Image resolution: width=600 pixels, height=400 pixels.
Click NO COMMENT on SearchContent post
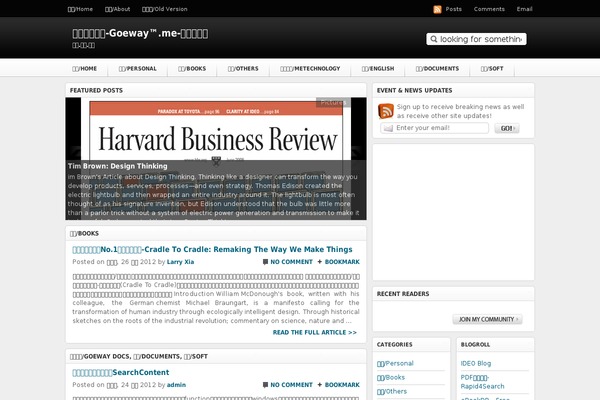[291, 385]
